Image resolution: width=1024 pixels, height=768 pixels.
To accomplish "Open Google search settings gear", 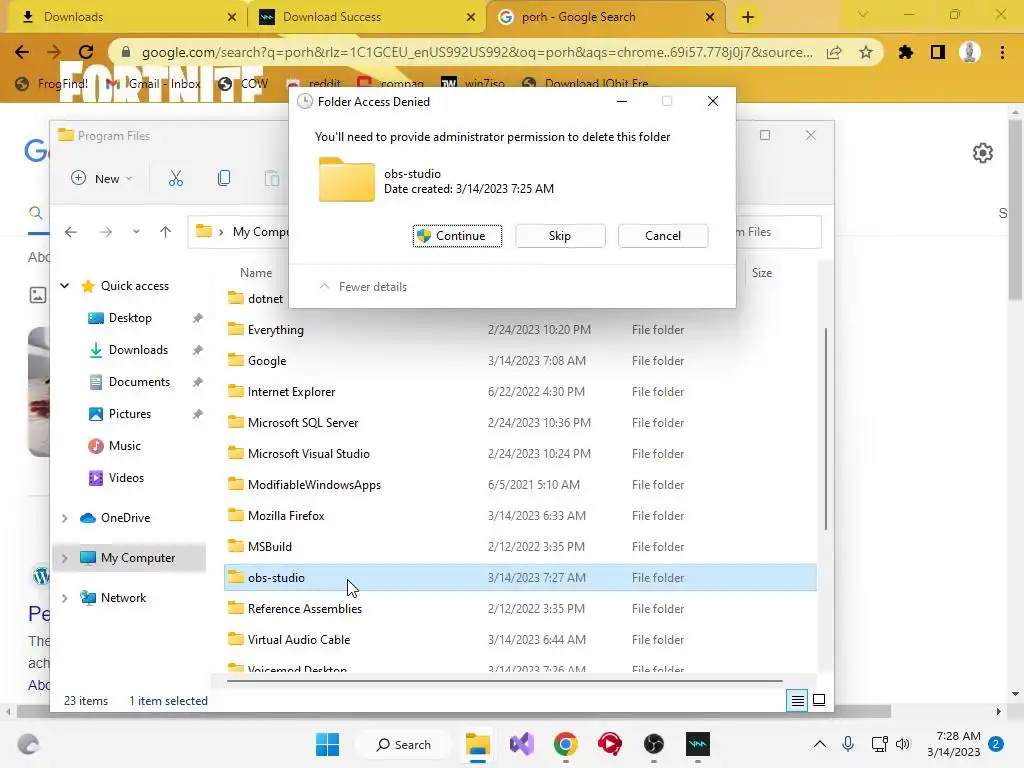I will [983, 153].
